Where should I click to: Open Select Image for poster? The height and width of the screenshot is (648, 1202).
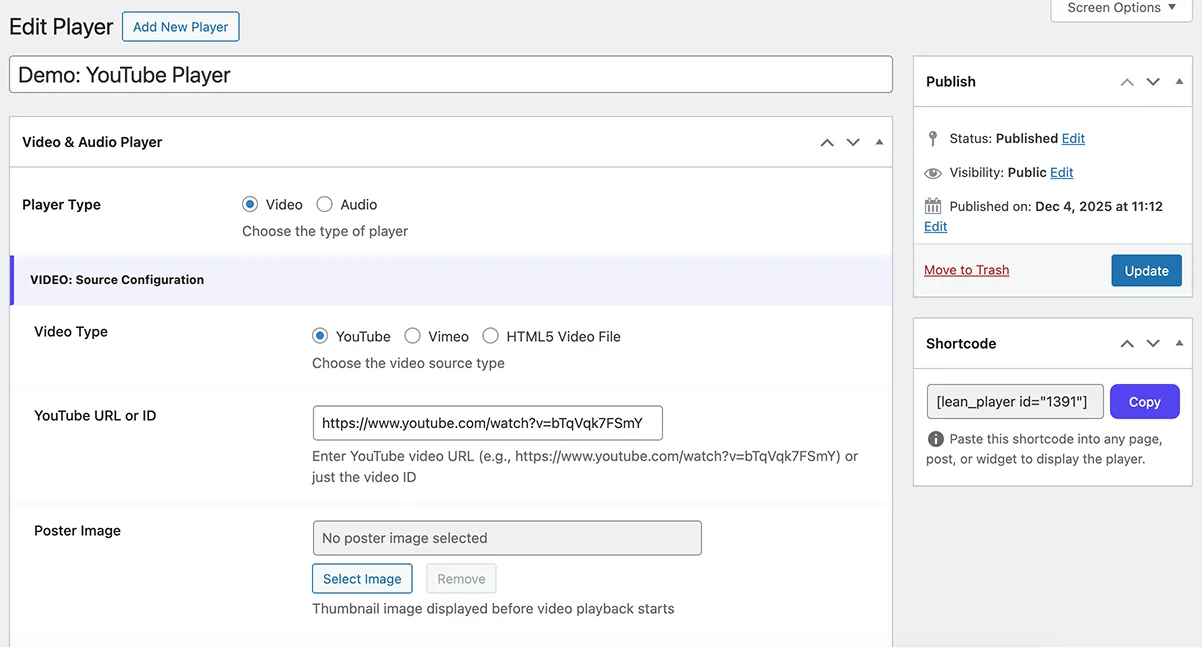coord(362,579)
